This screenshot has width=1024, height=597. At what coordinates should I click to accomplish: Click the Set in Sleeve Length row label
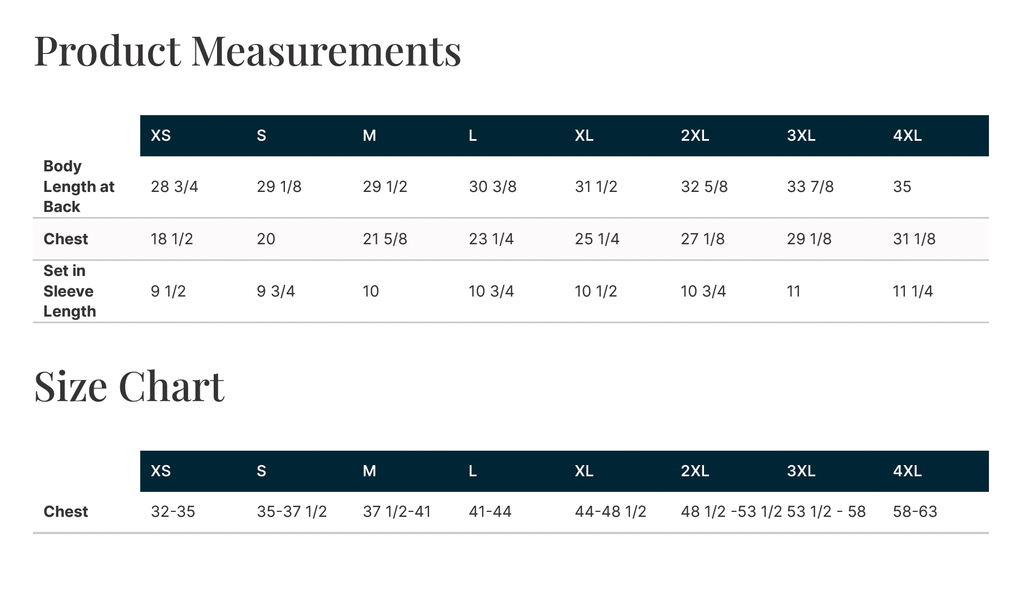[69, 291]
